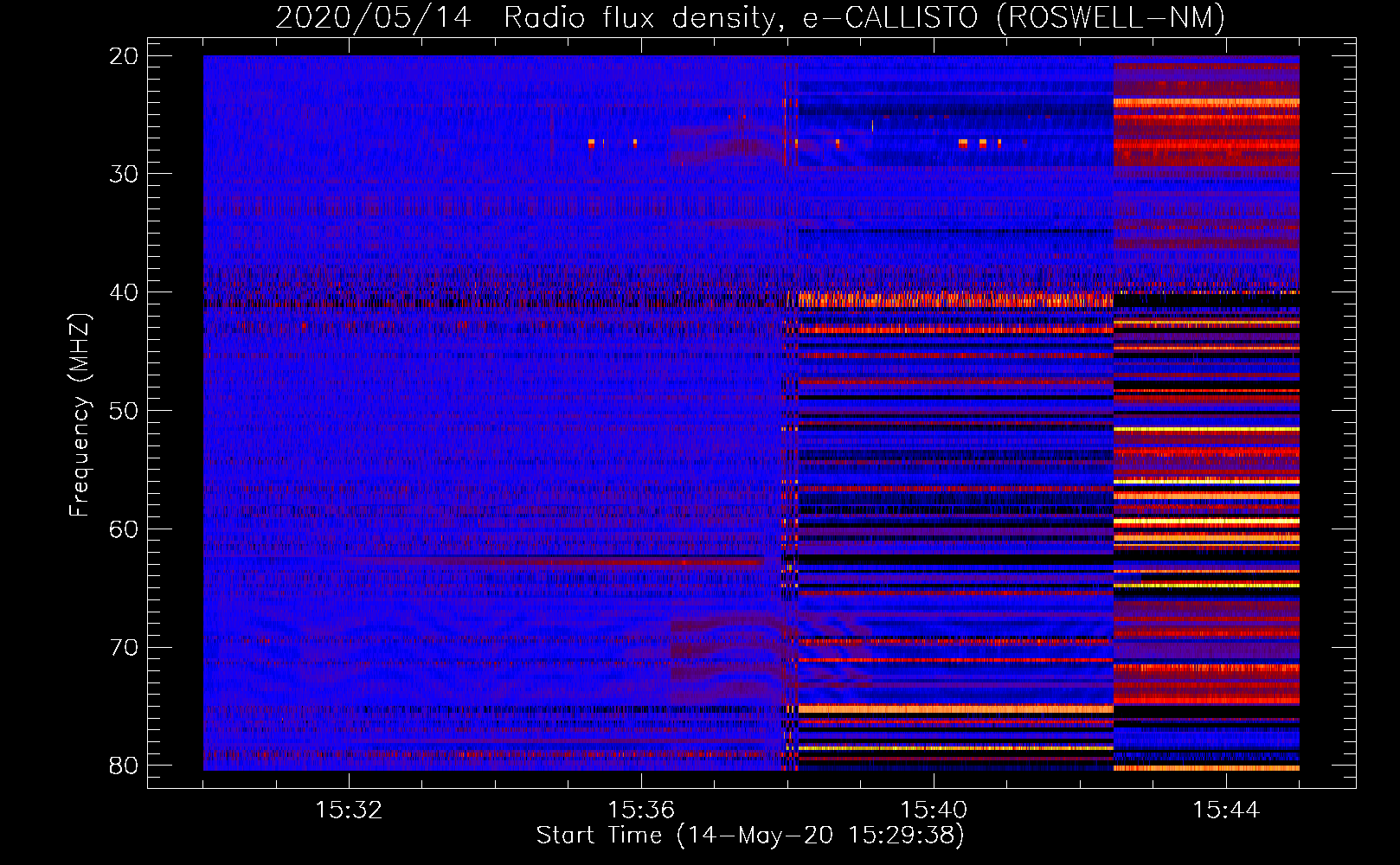The image size is (1400, 865).
Task: Click the 30 frequency tick label
Action: pos(125,174)
